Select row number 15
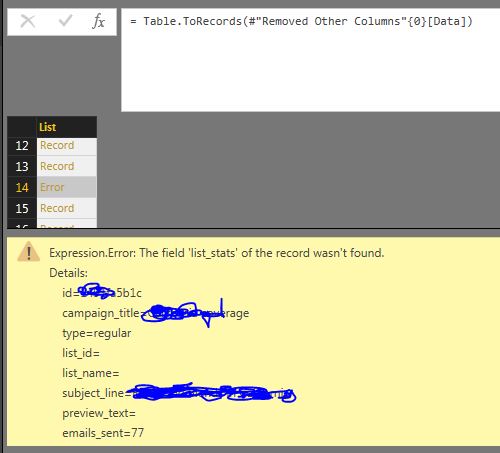Screen dimensions: 500x453 pos(22,208)
